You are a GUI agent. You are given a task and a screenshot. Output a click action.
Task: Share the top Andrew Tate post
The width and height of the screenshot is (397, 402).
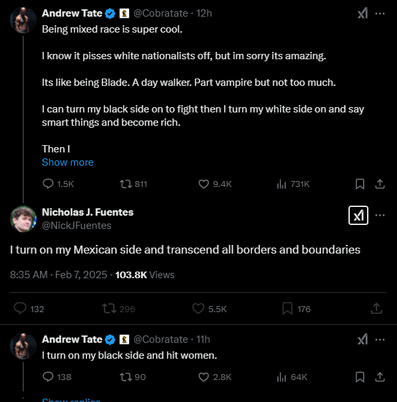380,184
